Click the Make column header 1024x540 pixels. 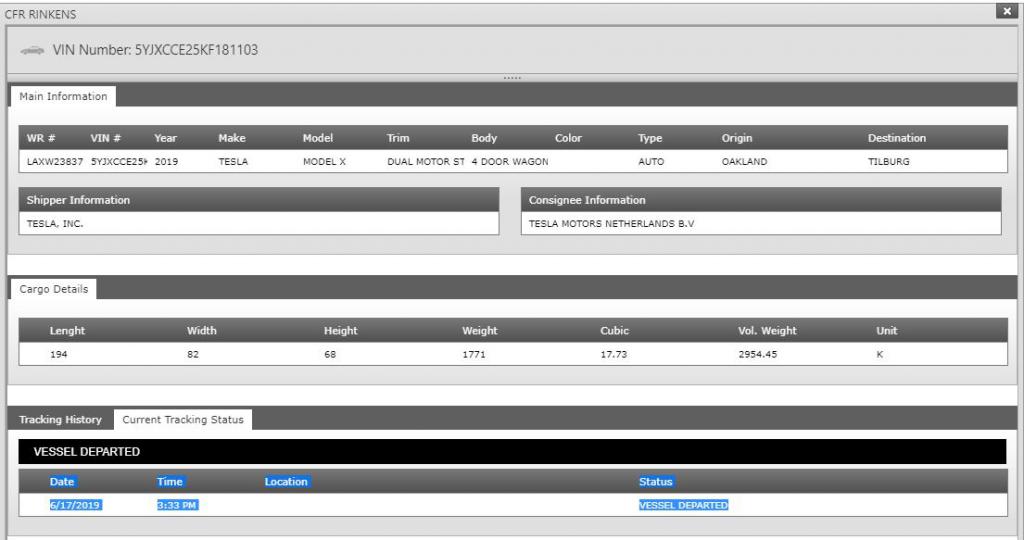[232, 138]
